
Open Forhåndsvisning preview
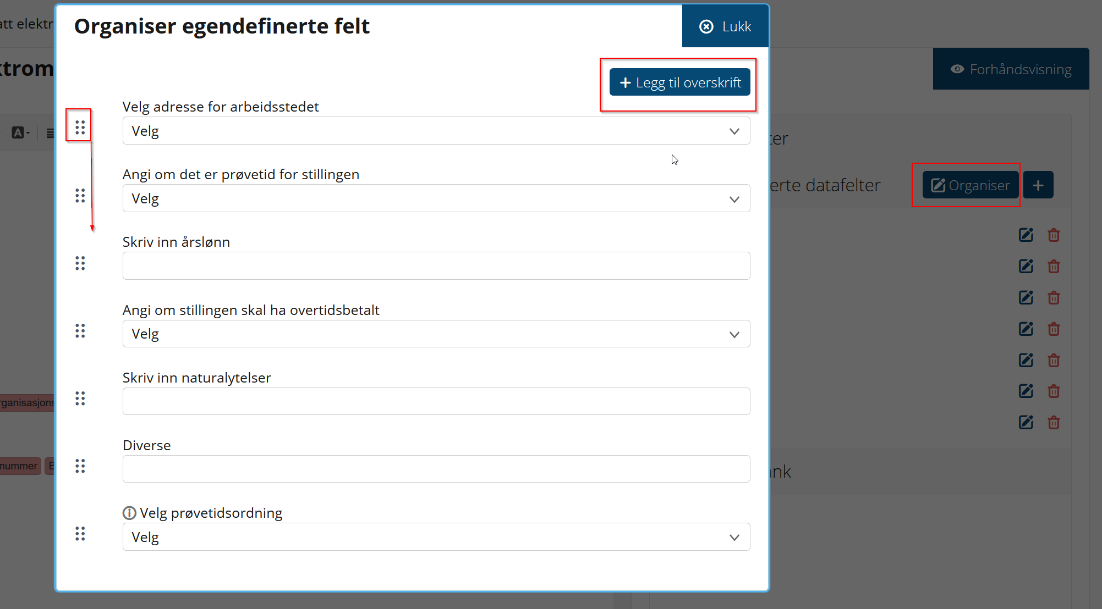coord(1011,70)
